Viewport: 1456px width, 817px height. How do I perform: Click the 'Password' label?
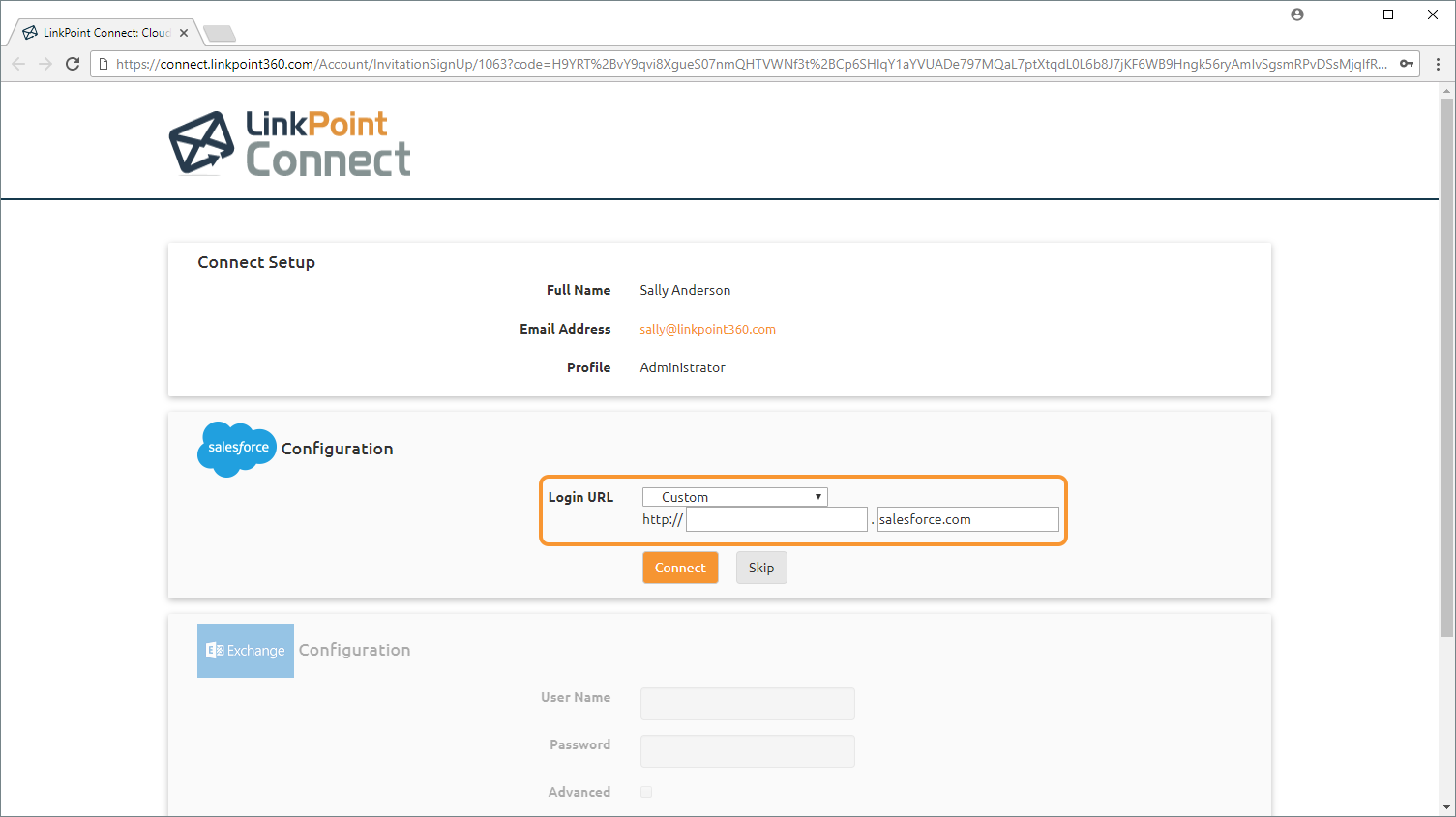point(579,744)
